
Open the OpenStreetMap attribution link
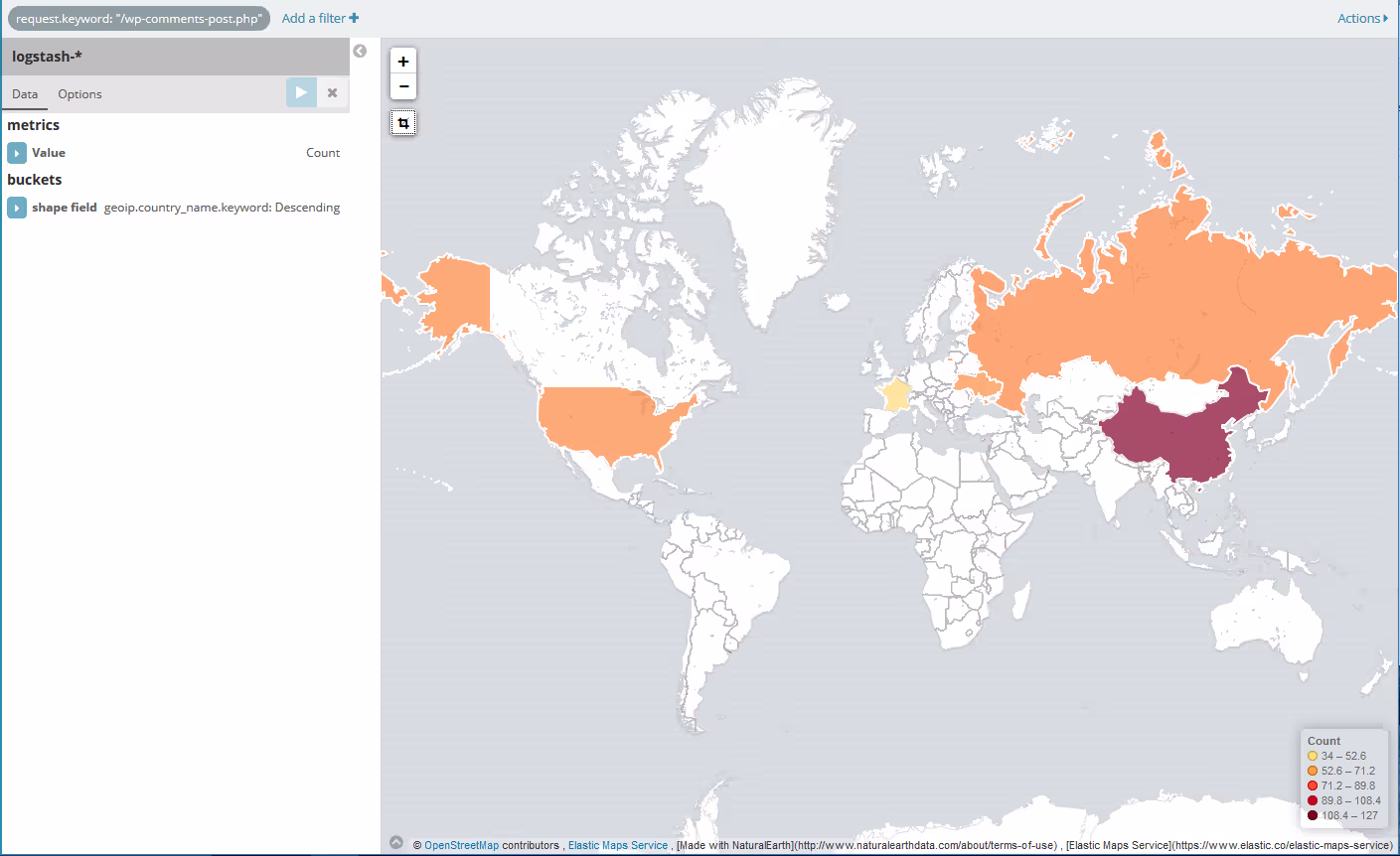[461, 845]
